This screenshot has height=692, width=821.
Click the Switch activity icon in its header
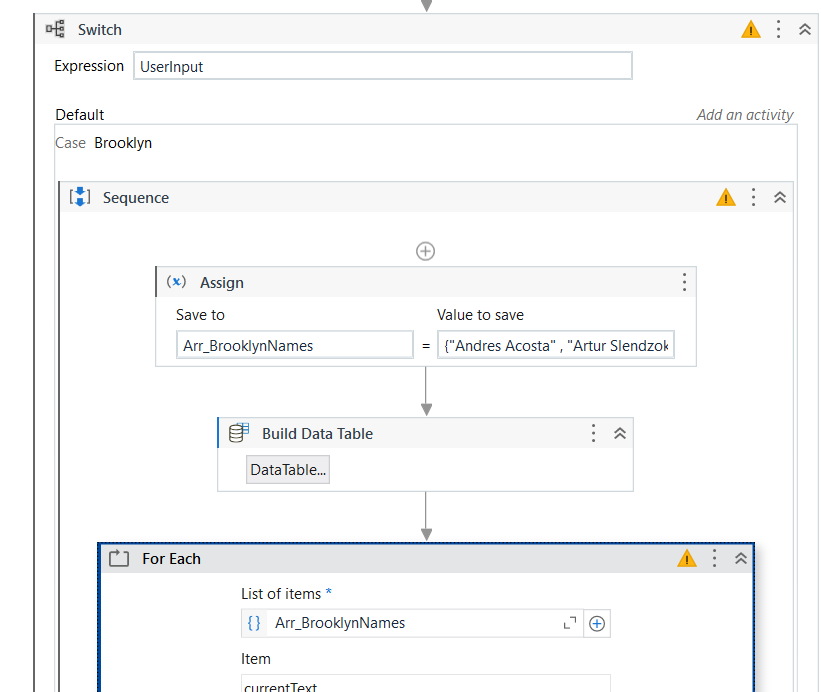55,29
